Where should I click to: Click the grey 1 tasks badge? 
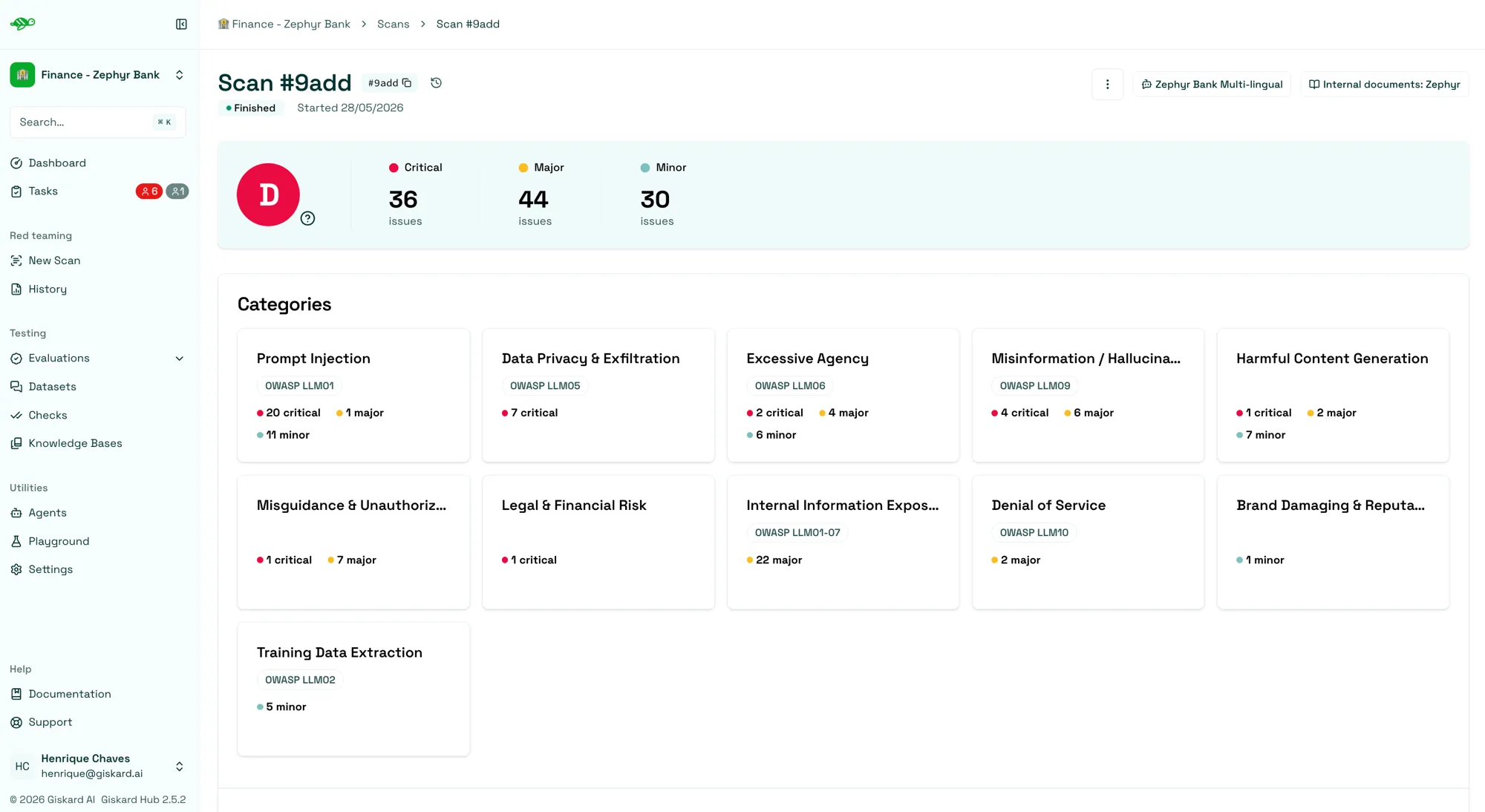177,191
